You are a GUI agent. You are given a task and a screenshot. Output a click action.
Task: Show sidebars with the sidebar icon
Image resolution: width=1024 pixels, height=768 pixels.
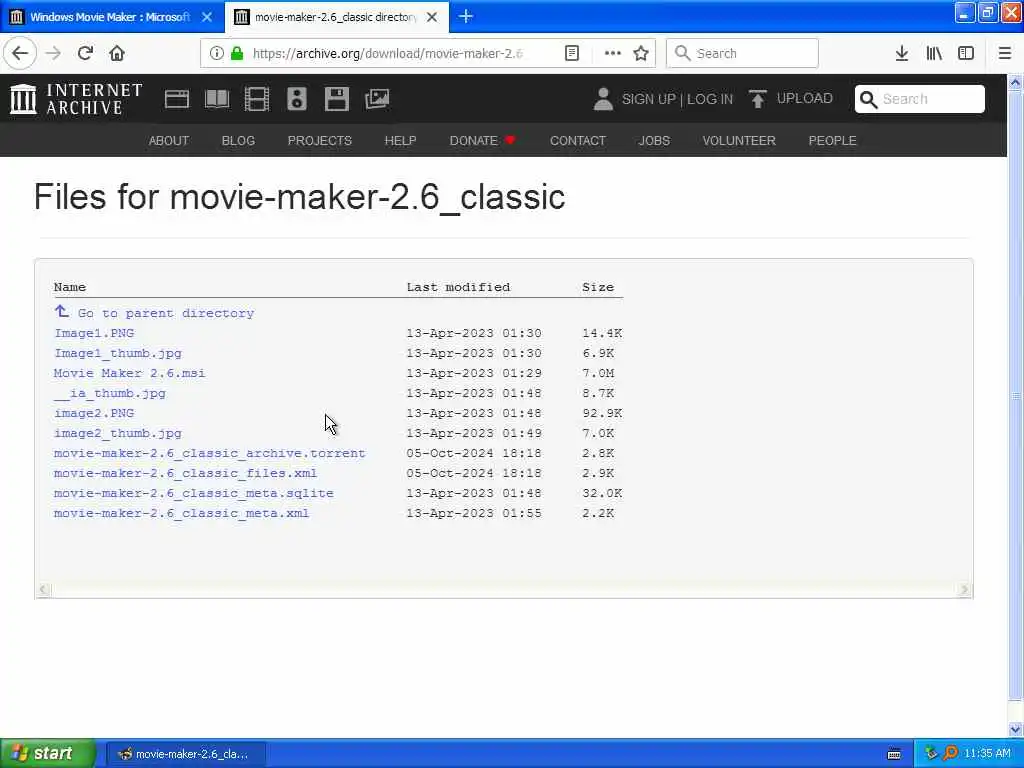pyautogui.click(x=966, y=53)
